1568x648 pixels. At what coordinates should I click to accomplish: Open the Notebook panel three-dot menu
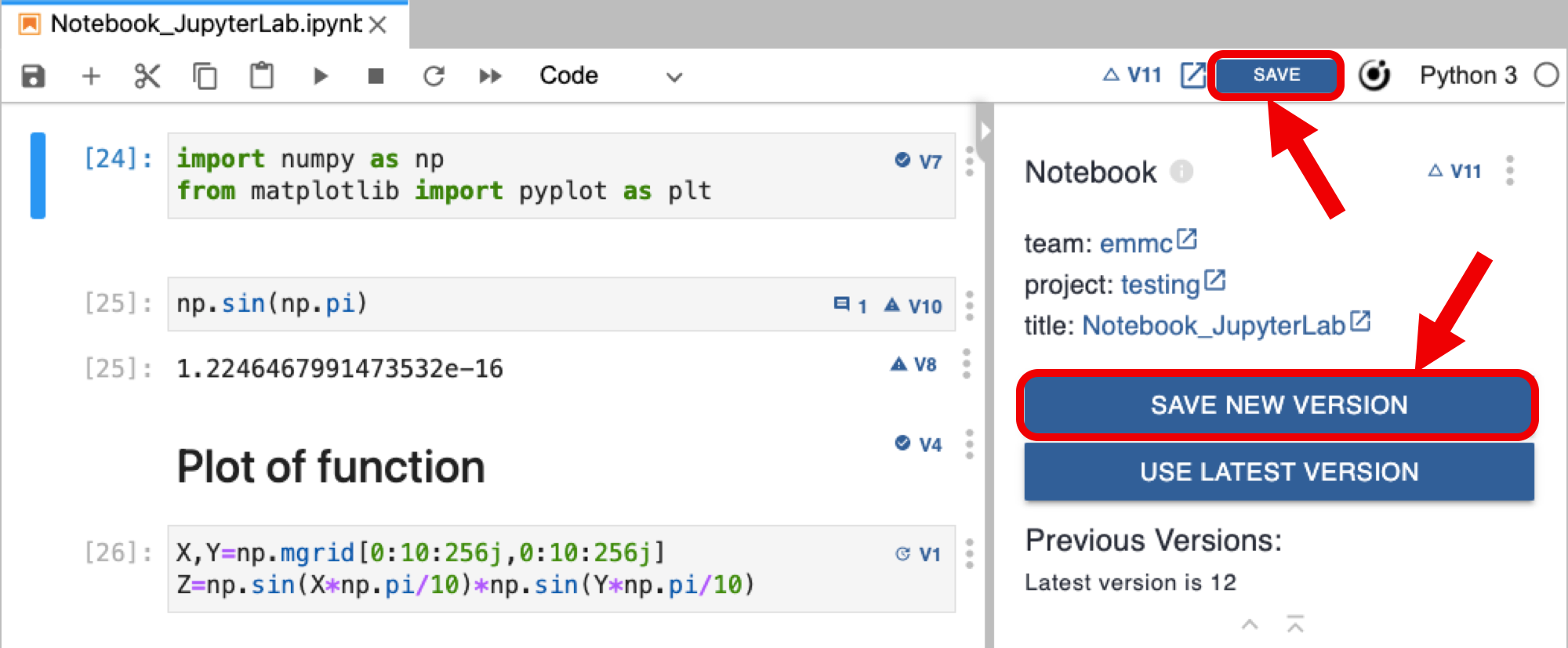click(x=1510, y=171)
